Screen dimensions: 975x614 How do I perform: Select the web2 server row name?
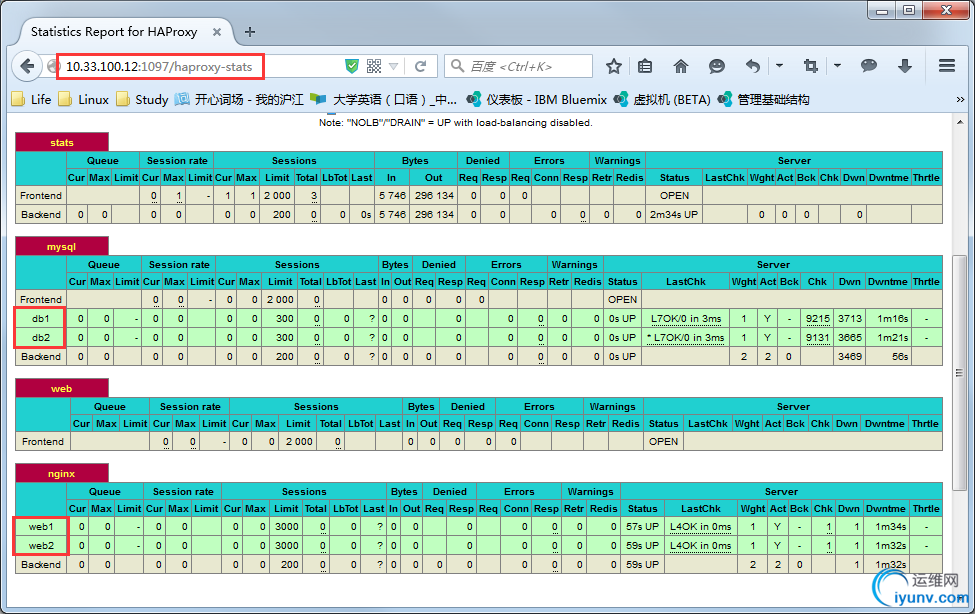click(x=41, y=546)
